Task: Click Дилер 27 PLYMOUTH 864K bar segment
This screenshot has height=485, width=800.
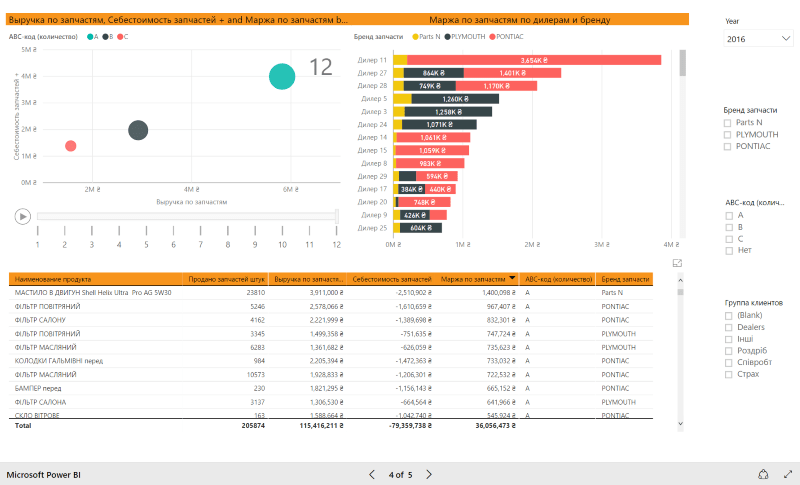Action: tap(434, 73)
